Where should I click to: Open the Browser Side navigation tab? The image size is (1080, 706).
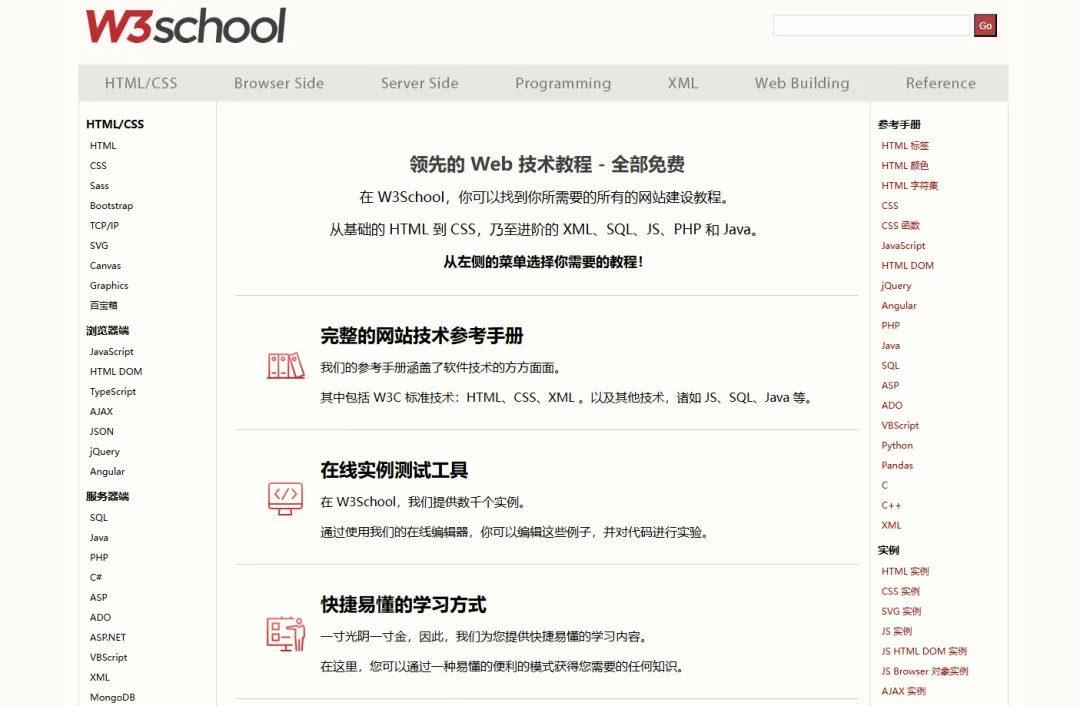tap(279, 83)
